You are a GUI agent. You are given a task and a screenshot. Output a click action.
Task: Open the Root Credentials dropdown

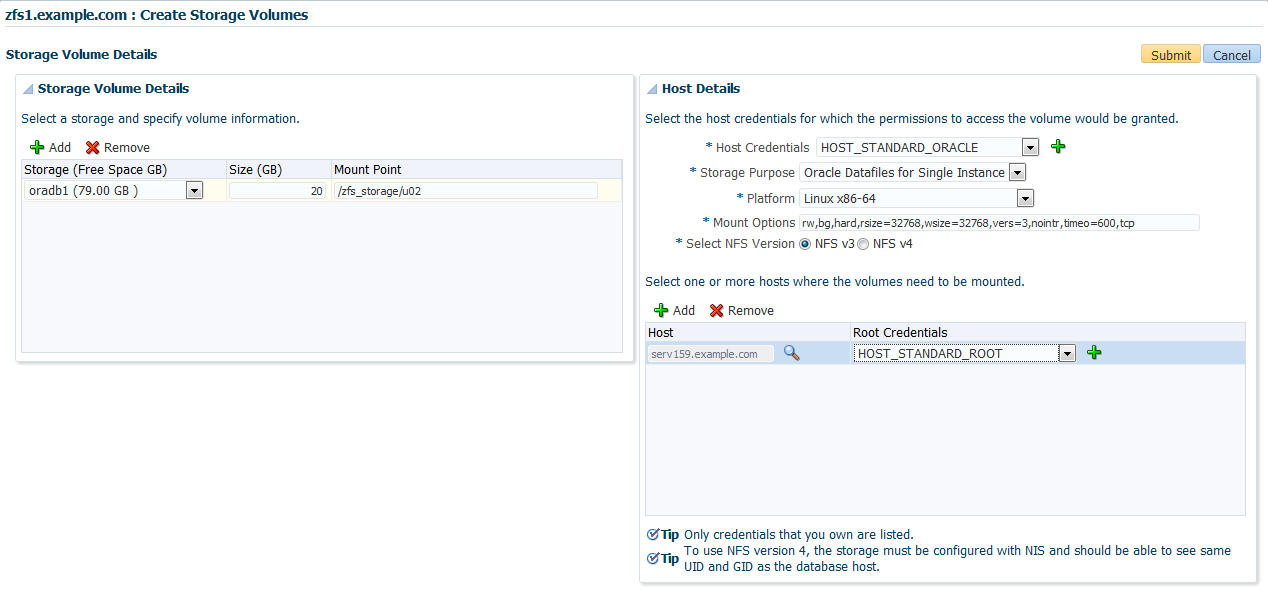1067,353
